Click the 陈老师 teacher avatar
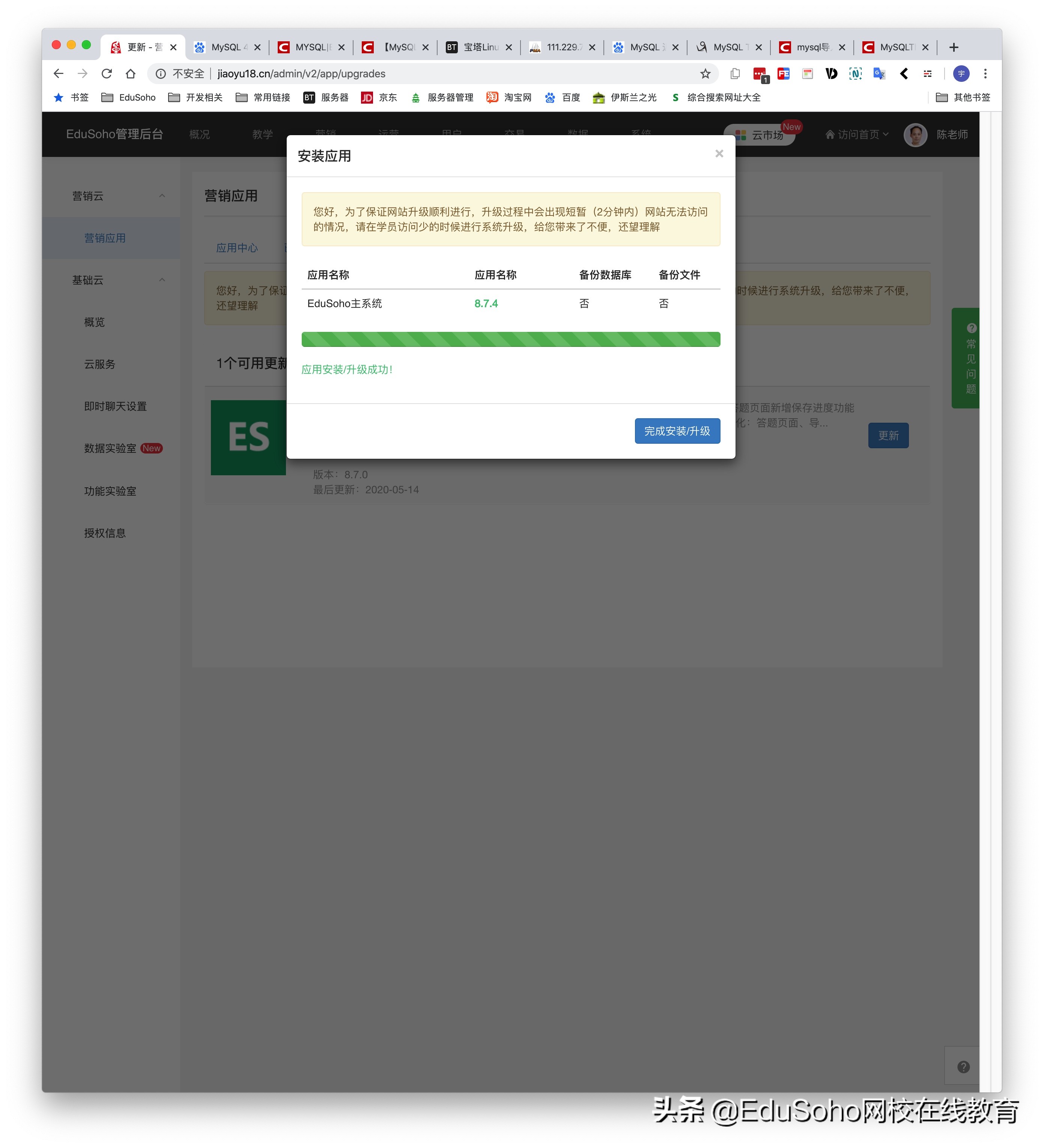The height and width of the screenshot is (1148, 1044). click(915, 135)
